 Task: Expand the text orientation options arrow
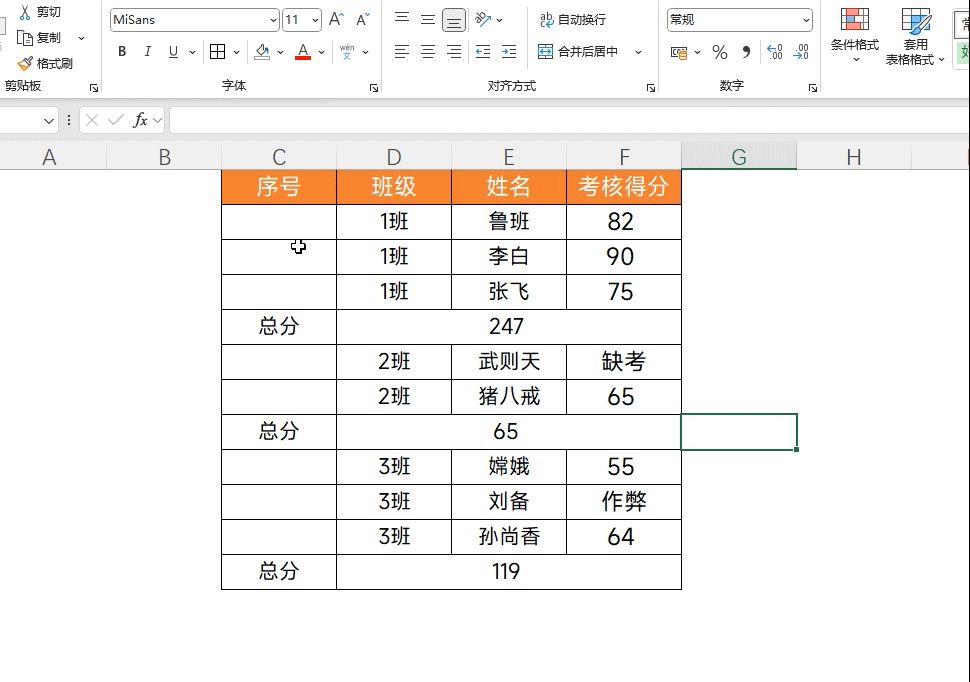(500, 20)
